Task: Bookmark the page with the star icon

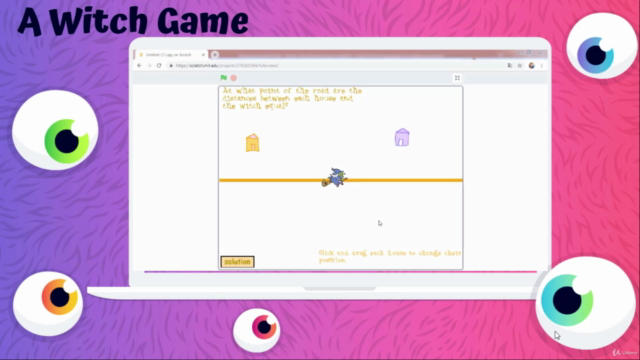Action: pyautogui.click(x=520, y=65)
